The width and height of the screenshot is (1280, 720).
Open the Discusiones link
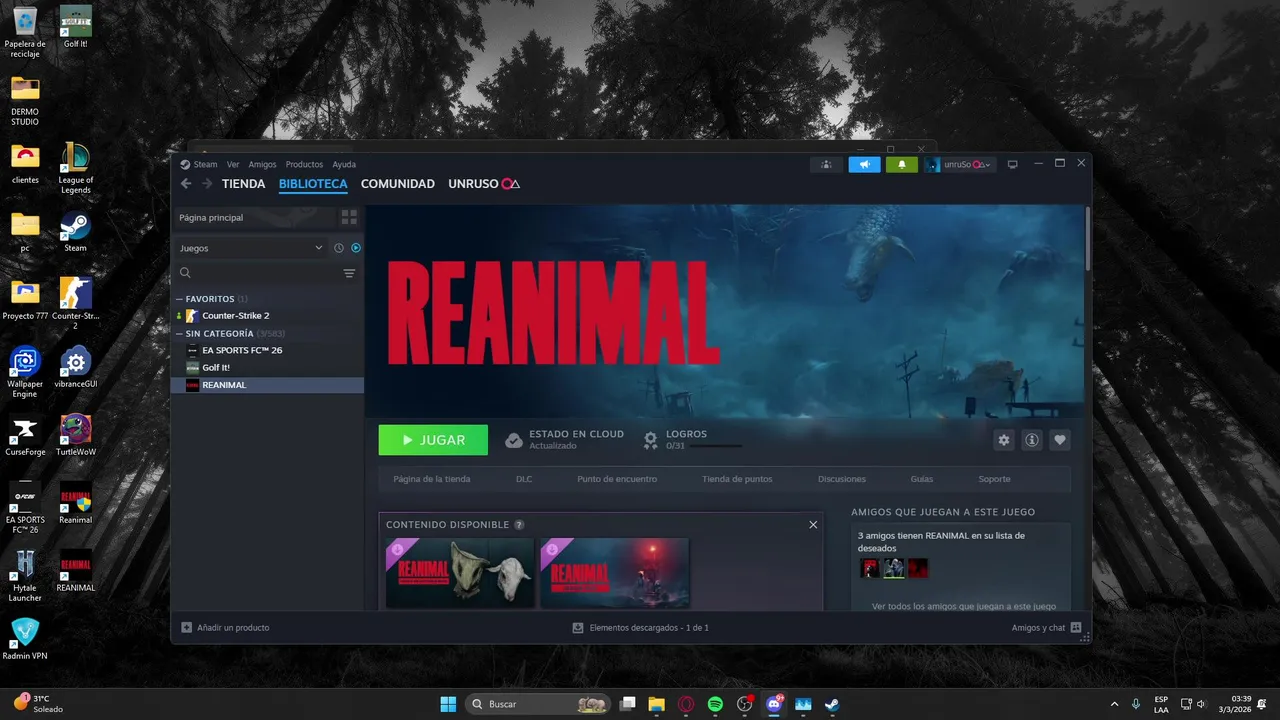[x=842, y=479]
